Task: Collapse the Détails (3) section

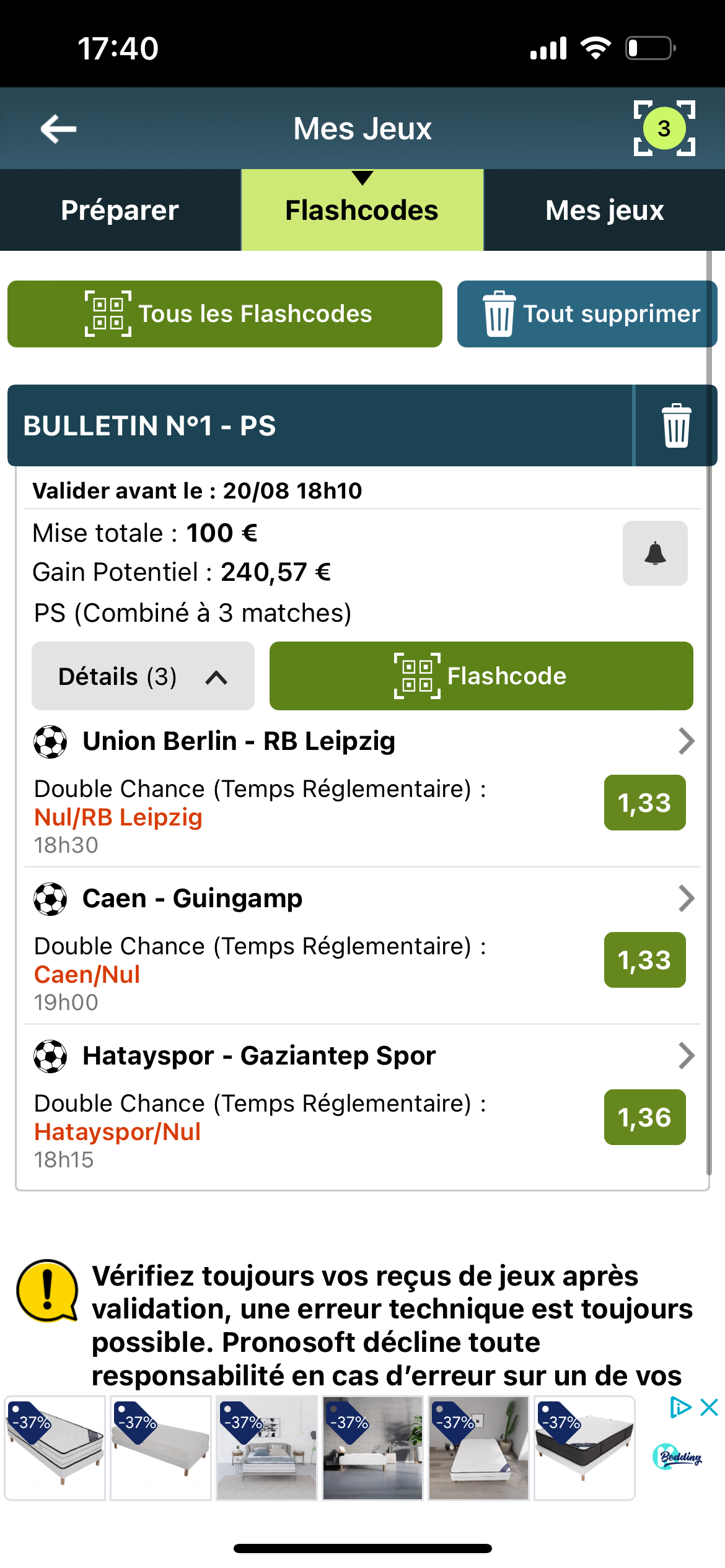Action: click(x=143, y=676)
